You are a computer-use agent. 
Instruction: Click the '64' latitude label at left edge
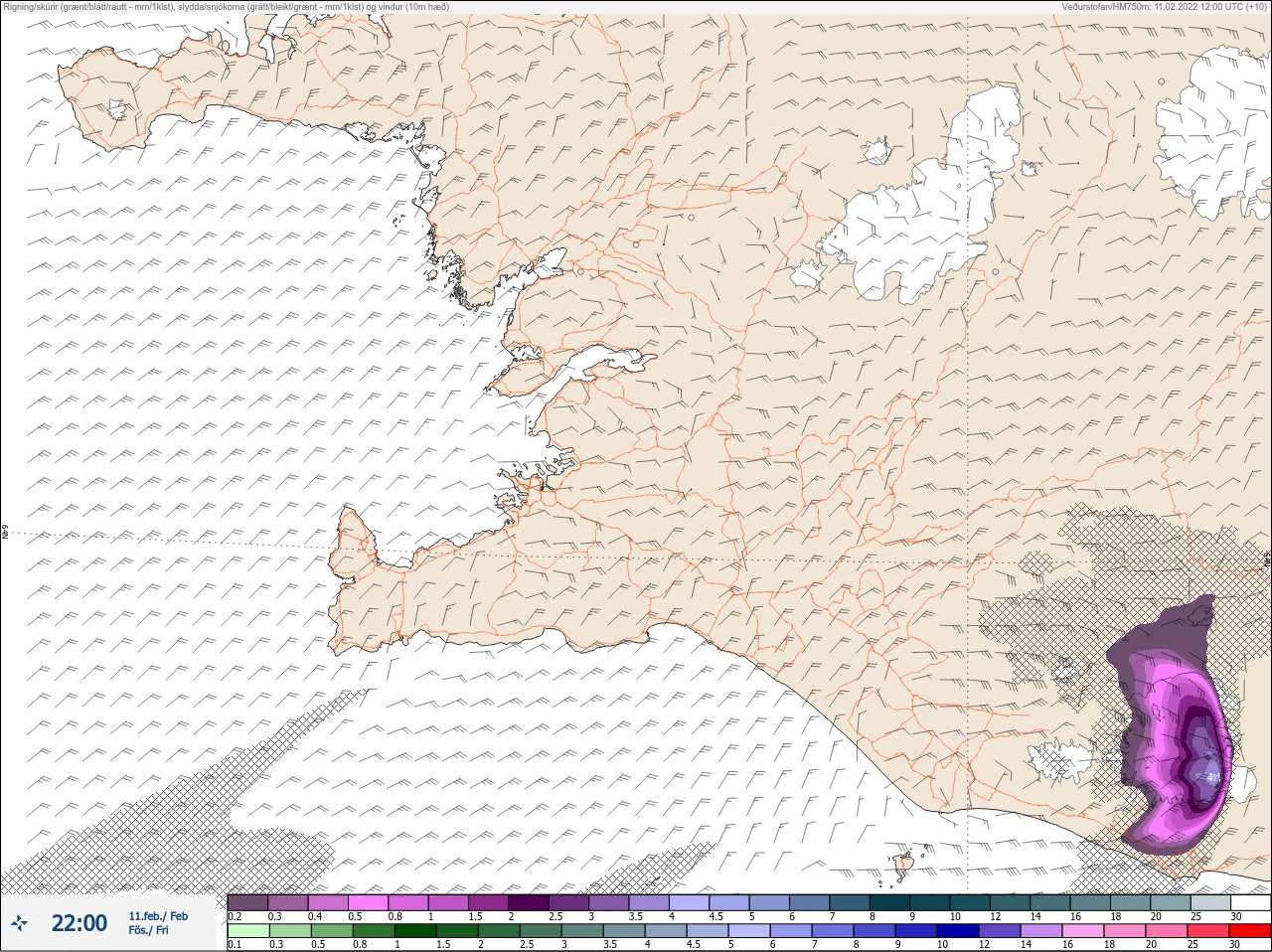[x=4, y=534]
